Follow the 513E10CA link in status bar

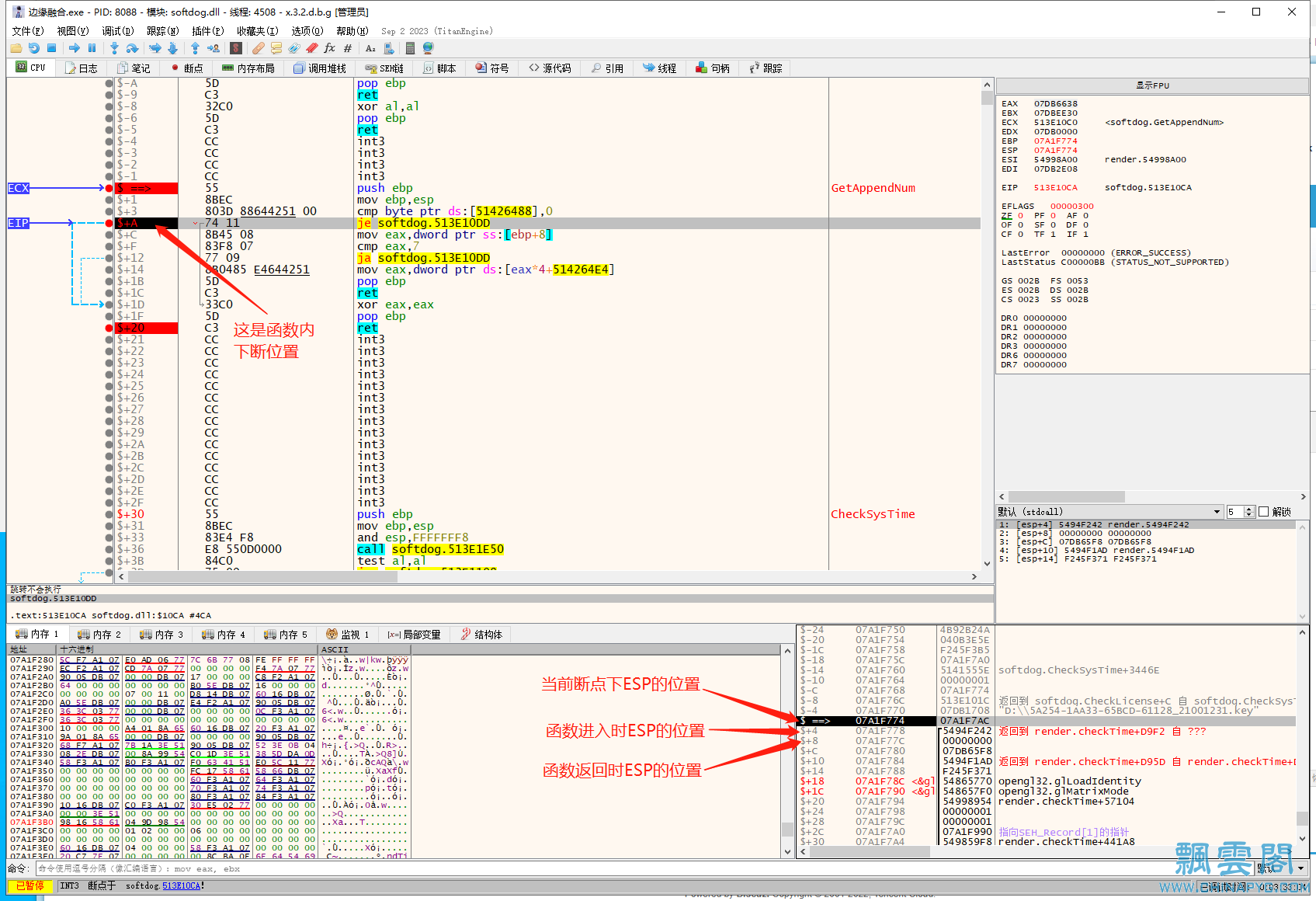(182, 885)
